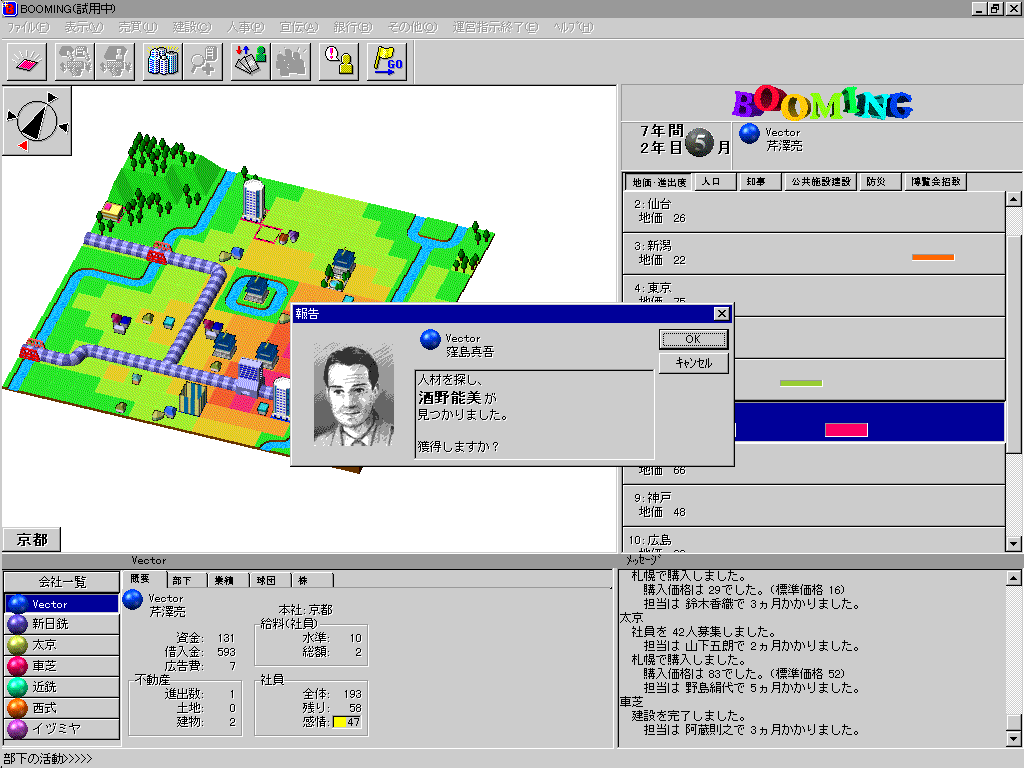Click the person with exclamation toolbar icon
The image size is (1024, 768).
pos(339,62)
